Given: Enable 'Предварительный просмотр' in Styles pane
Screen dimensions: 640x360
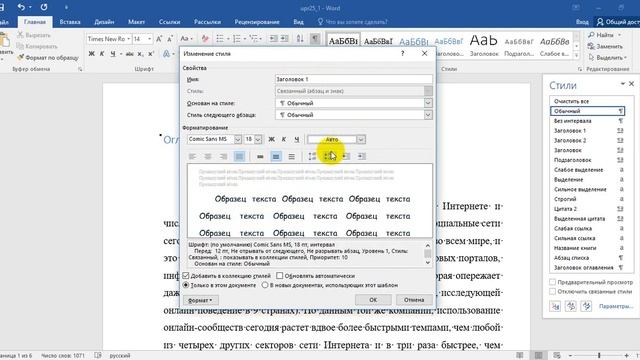Looking at the screenshot, I should click(552, 282).
